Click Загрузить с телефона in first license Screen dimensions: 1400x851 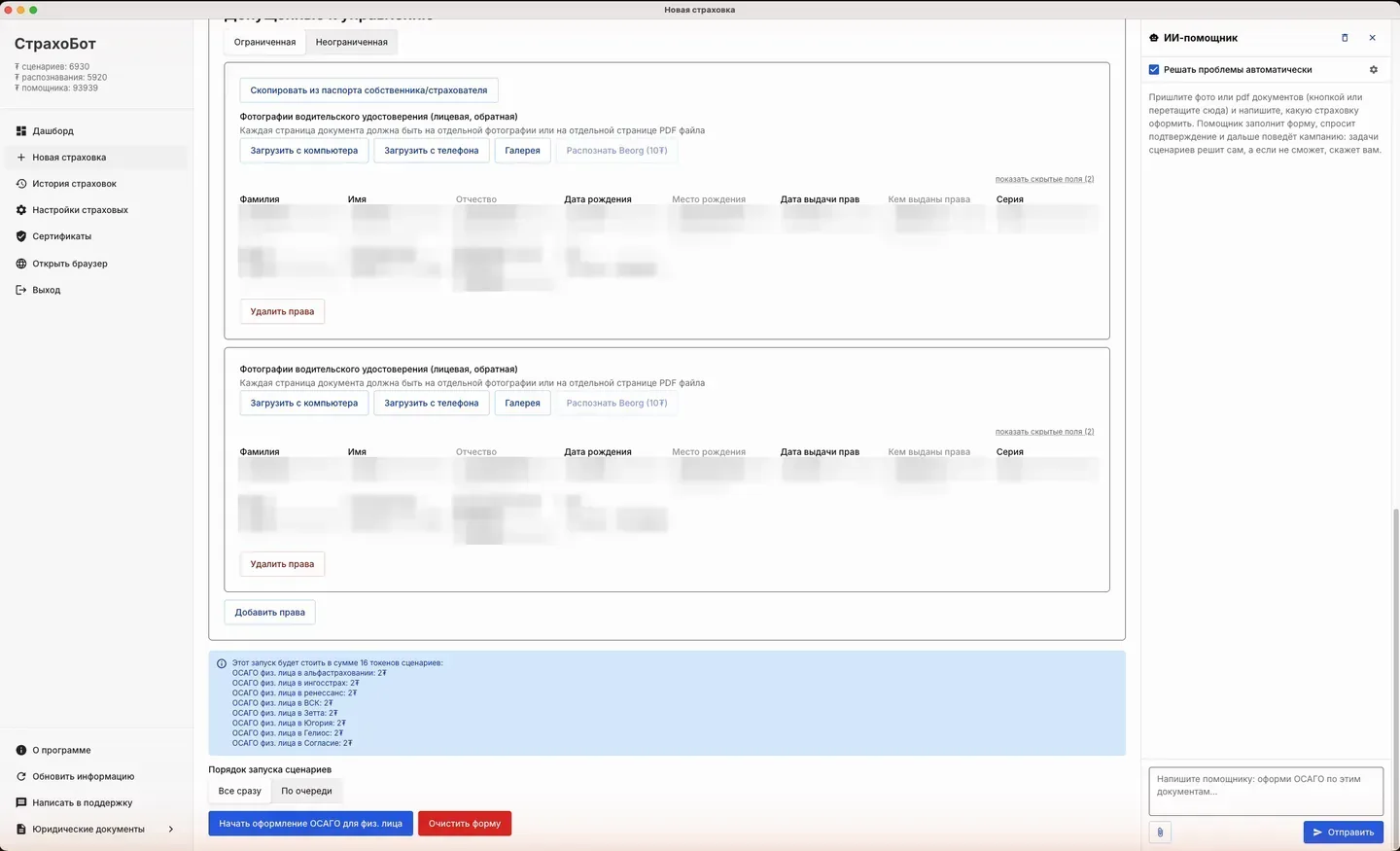click(432, 151)
